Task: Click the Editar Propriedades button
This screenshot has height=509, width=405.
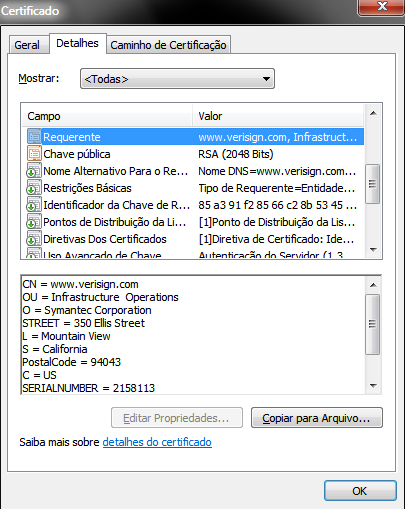Action: pyautogui.click(x=176, y=418)
